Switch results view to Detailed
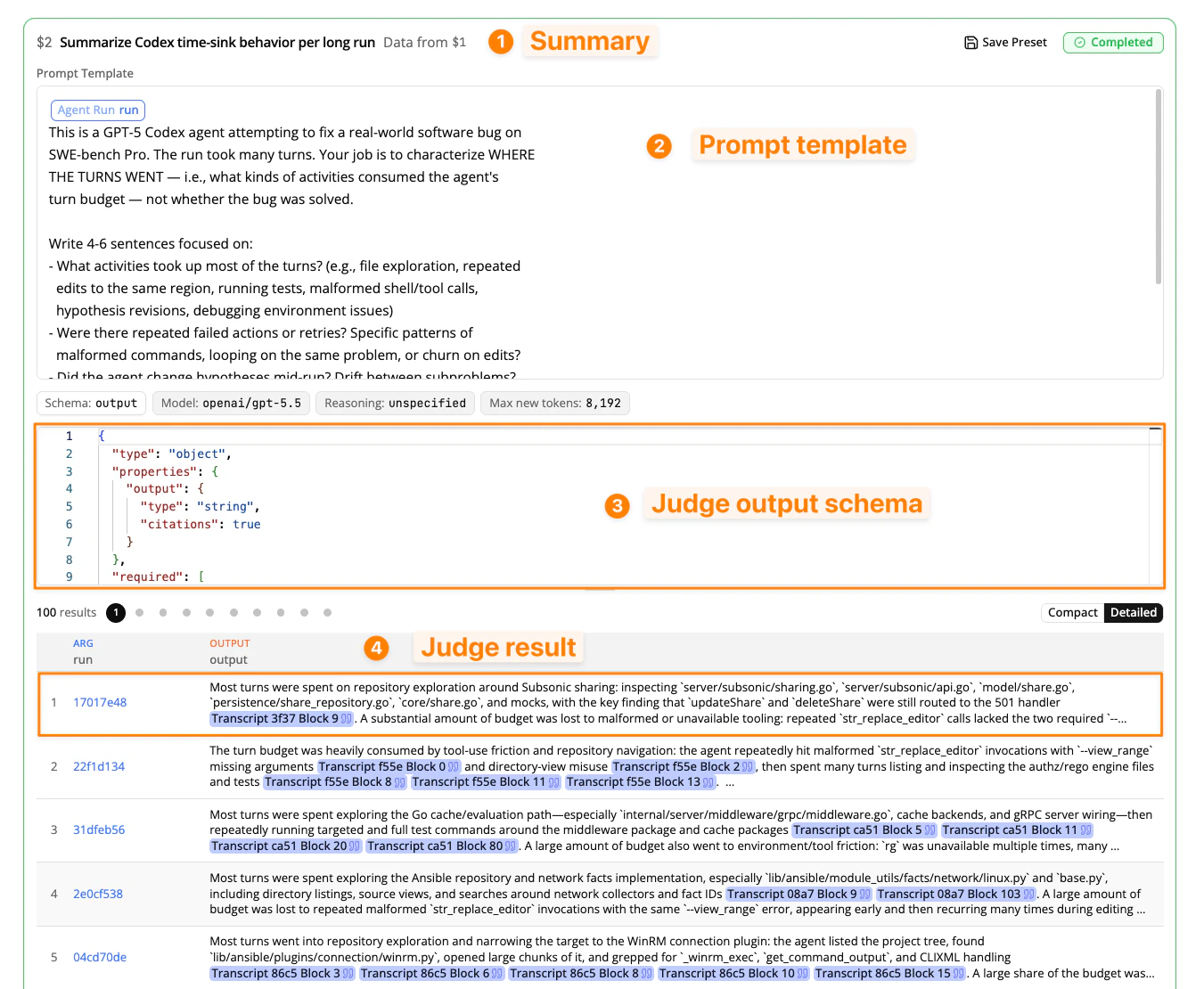This screenshot has width=1204, height=989. (1133, 613)
